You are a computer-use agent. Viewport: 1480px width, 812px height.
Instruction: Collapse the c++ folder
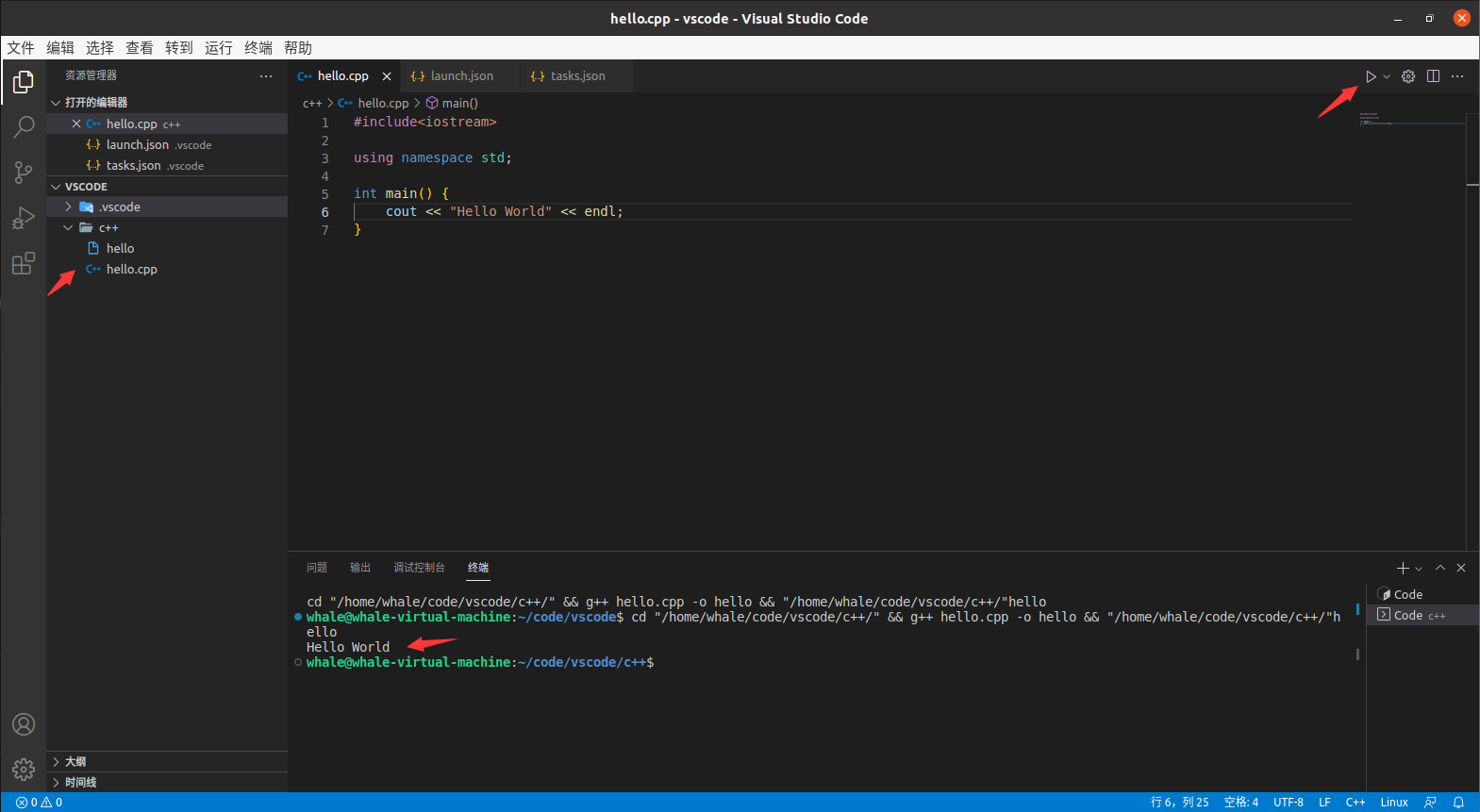coord(167,228)
